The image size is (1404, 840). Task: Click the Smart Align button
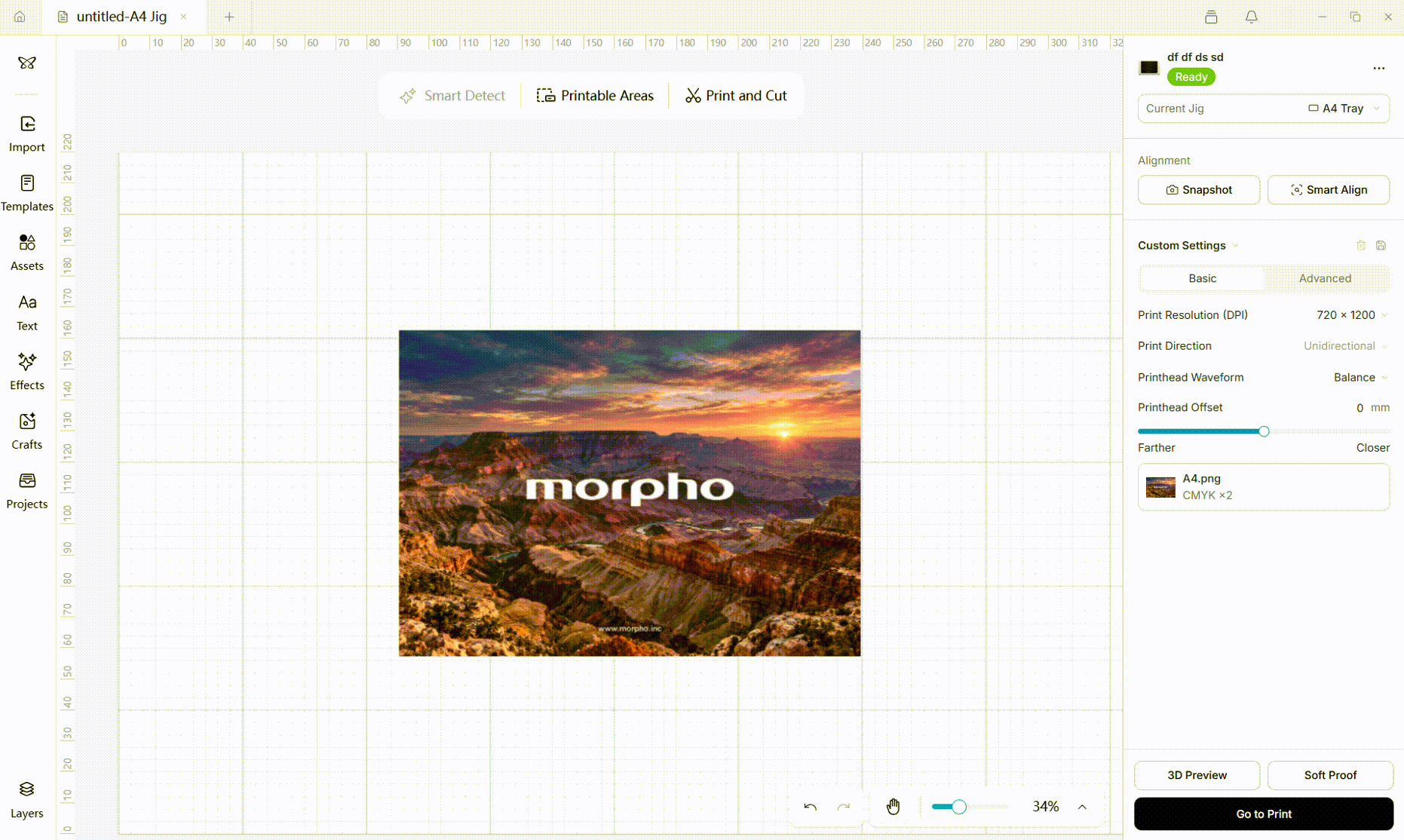tap(1329, 190)
